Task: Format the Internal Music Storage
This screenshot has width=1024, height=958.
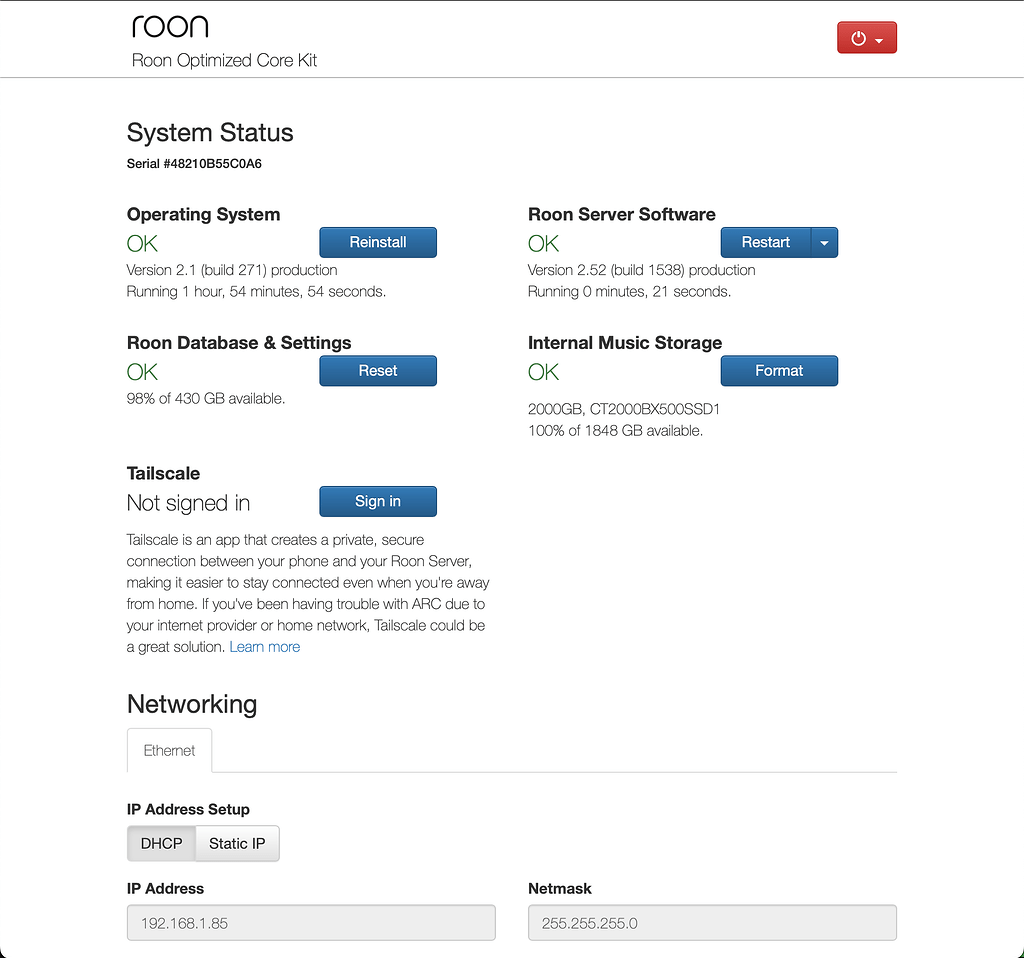Action: pos(779,370)
